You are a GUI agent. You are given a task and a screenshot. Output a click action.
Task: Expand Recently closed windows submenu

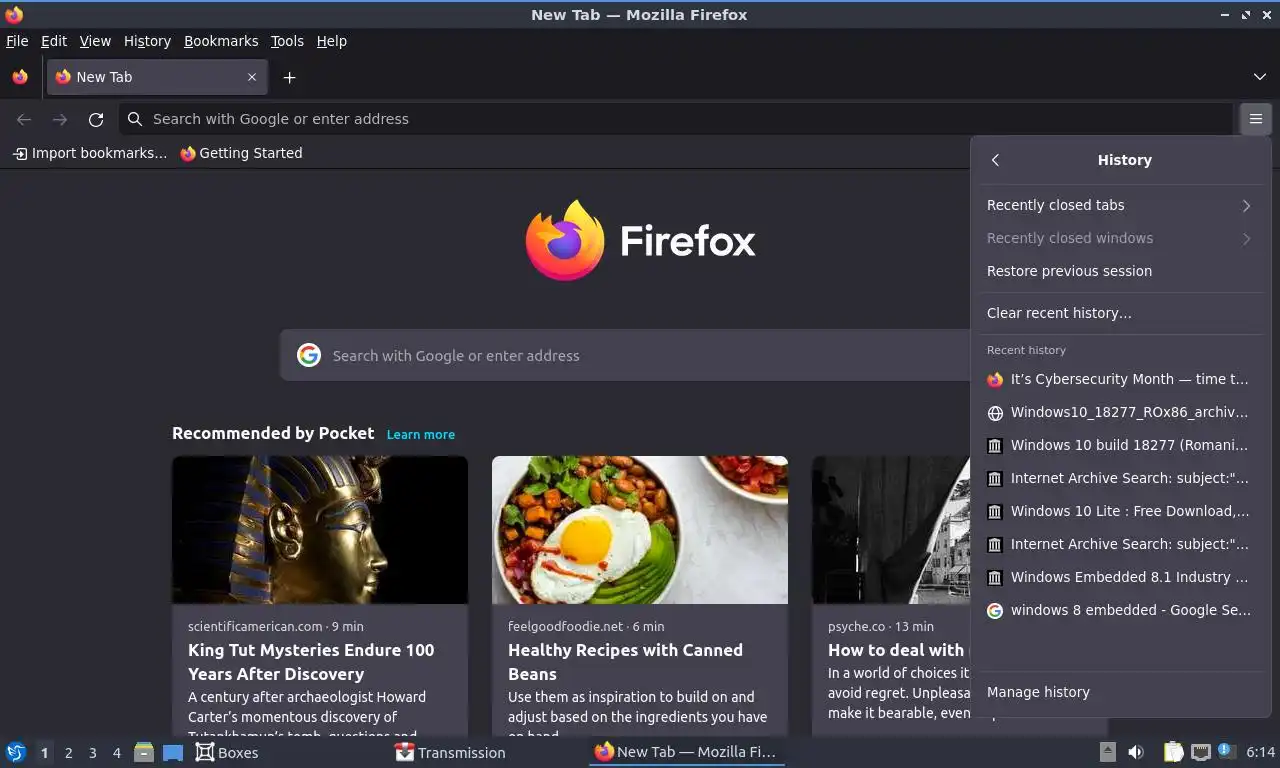[x=1120, y=238]
